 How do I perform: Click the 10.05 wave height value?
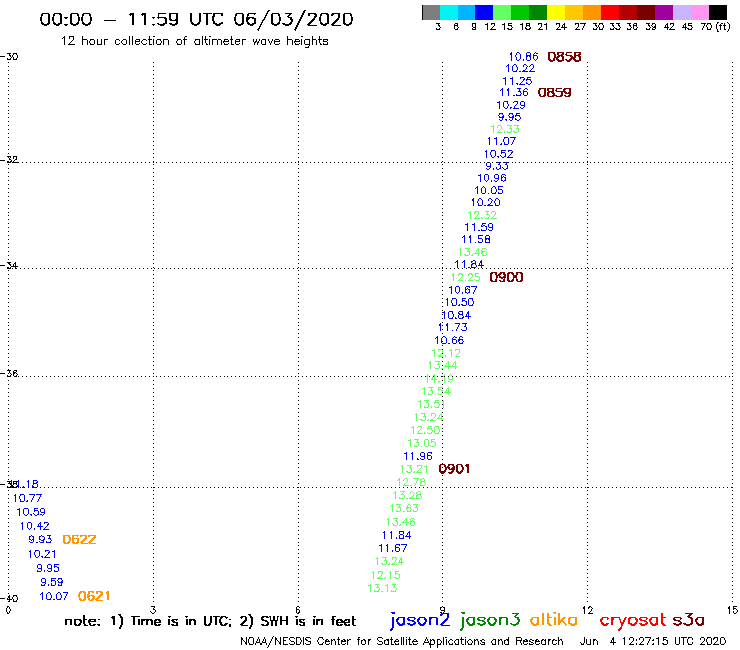(x=489, y=190)
